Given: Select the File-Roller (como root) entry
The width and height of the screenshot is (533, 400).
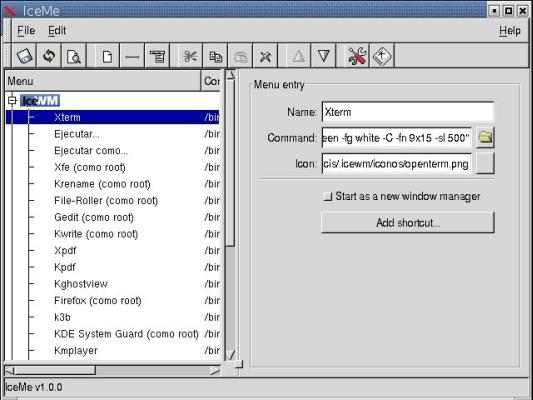Looking at the screenshot, I should click(x=112, y=200).
